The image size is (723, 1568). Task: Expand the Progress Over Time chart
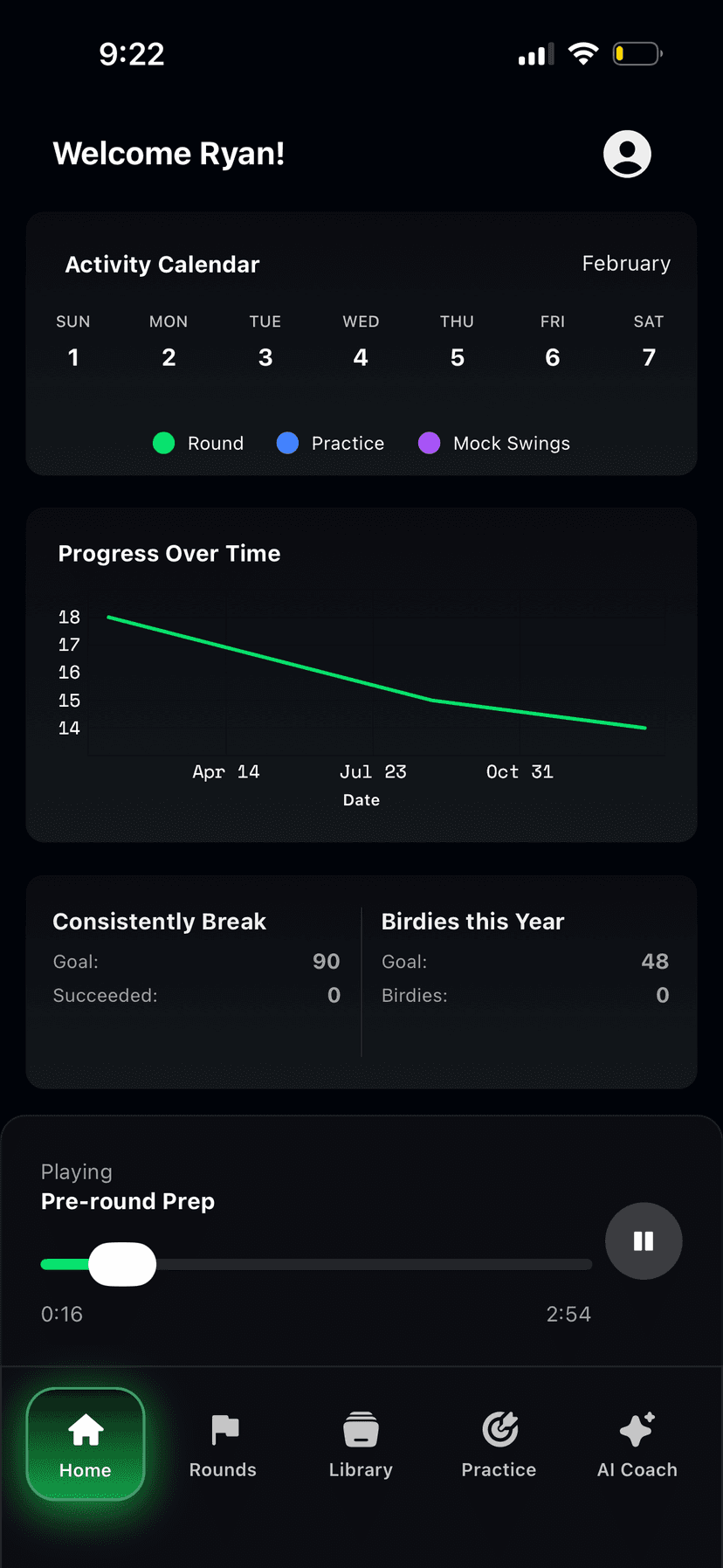[x=169, y=553]
